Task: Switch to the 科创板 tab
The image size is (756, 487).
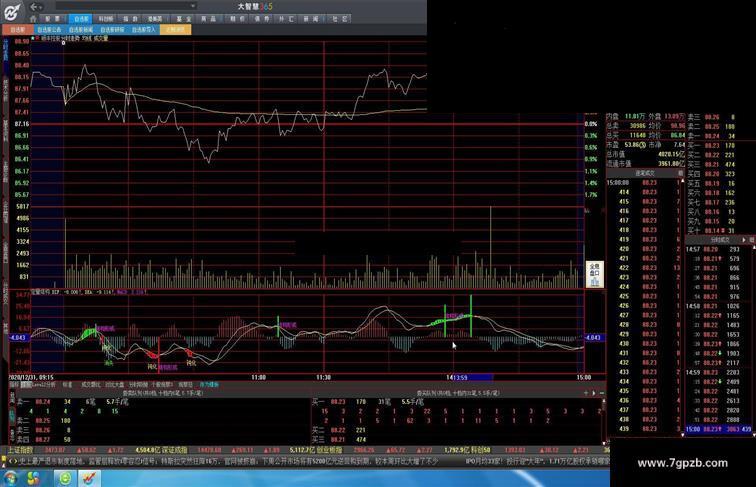Action: [106, 19]
